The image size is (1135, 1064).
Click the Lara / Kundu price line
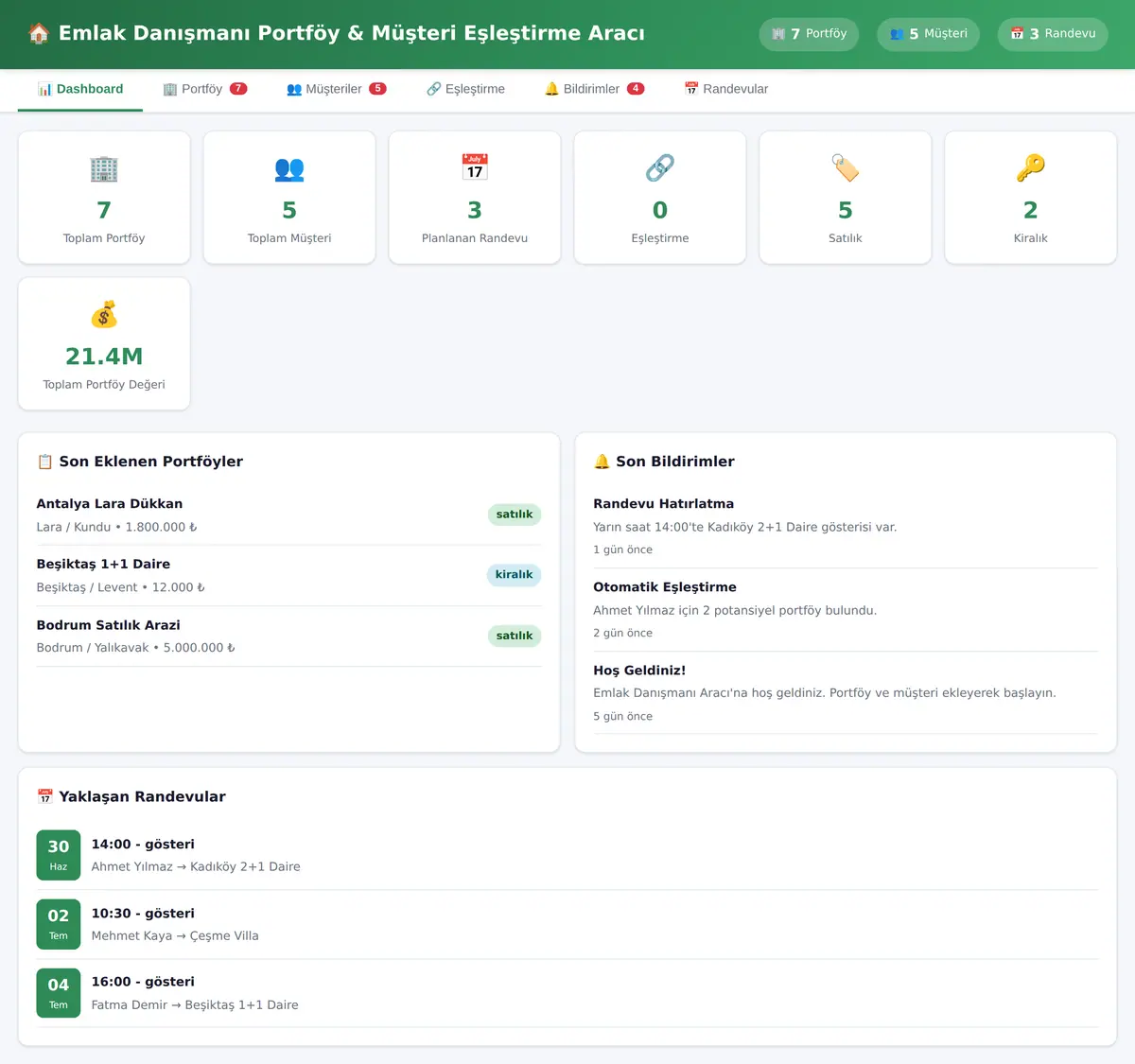coord(117,528)
